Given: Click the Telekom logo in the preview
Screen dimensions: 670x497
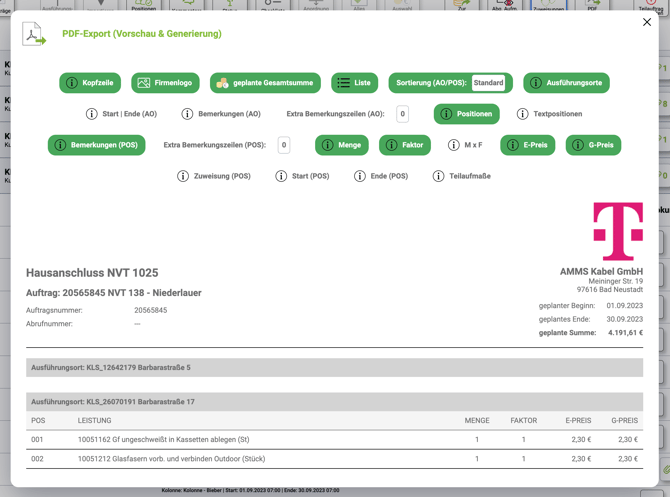Looking at the screenshot, I should pyautogui.click(x=617, y=231).
